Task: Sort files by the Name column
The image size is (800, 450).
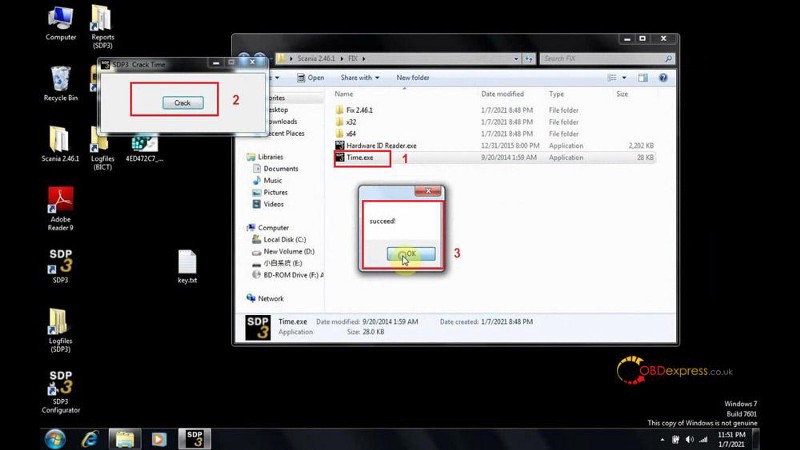Action: [x=343, y=94]
